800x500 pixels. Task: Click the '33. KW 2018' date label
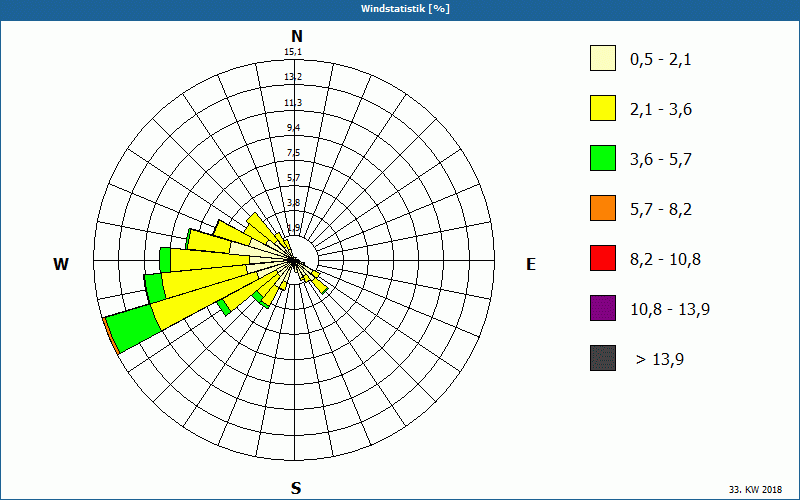[755, 490]
